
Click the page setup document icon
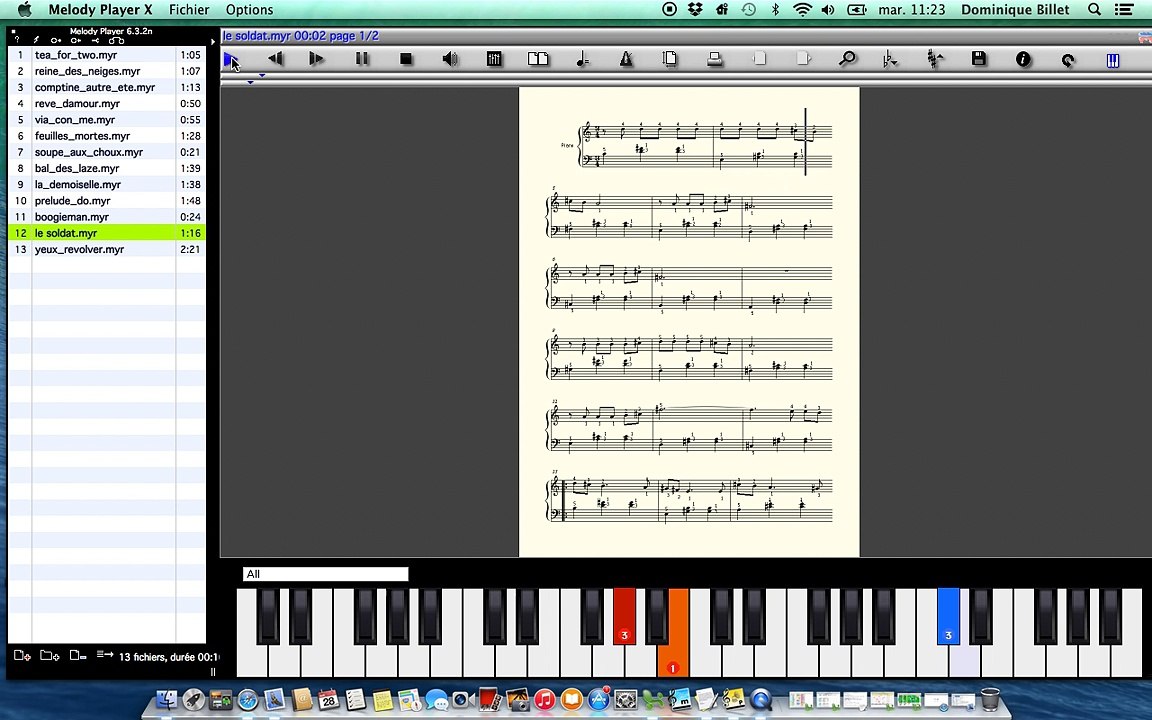coord(670,59)
